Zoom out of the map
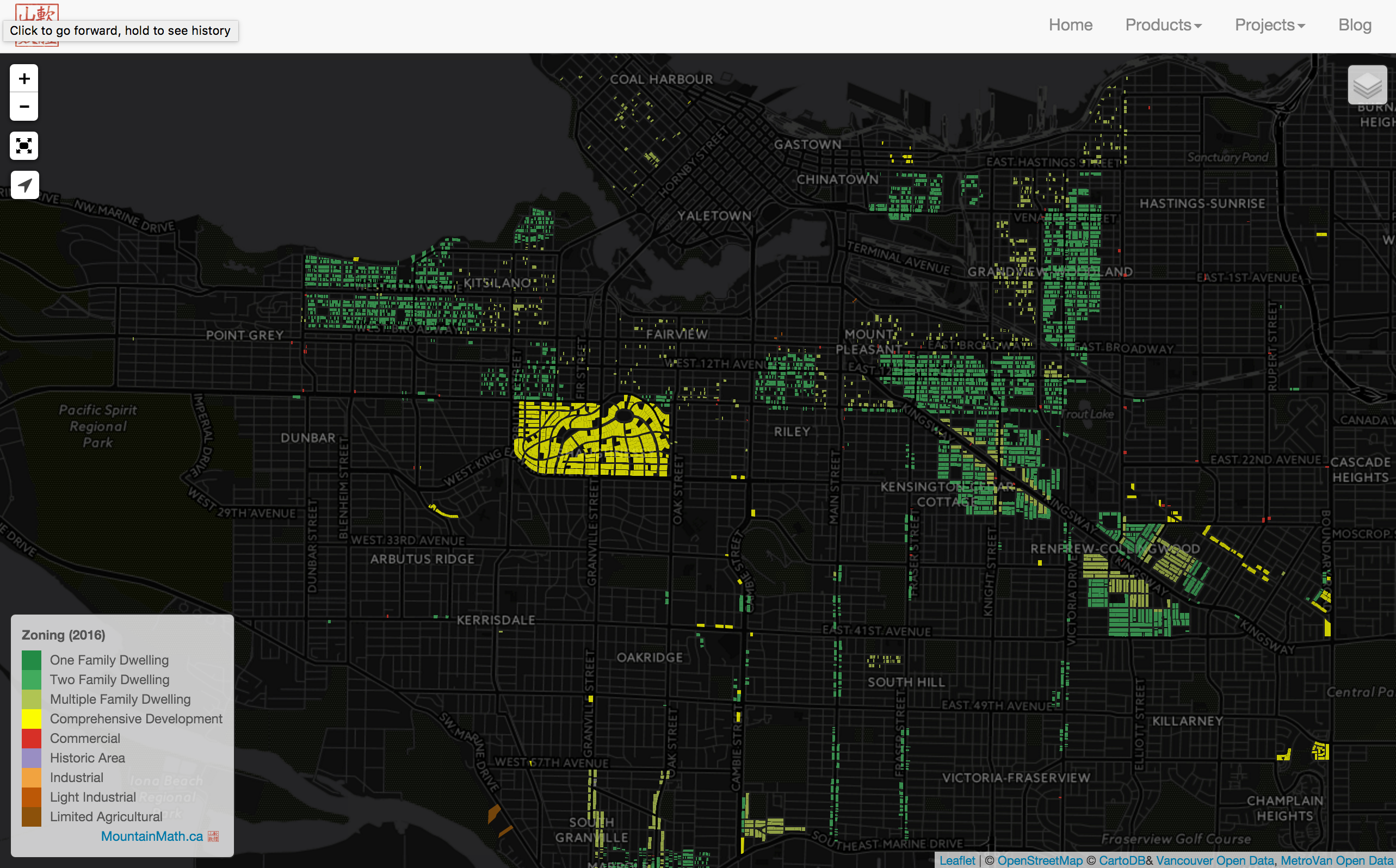1396x868 pixels. 24,107
